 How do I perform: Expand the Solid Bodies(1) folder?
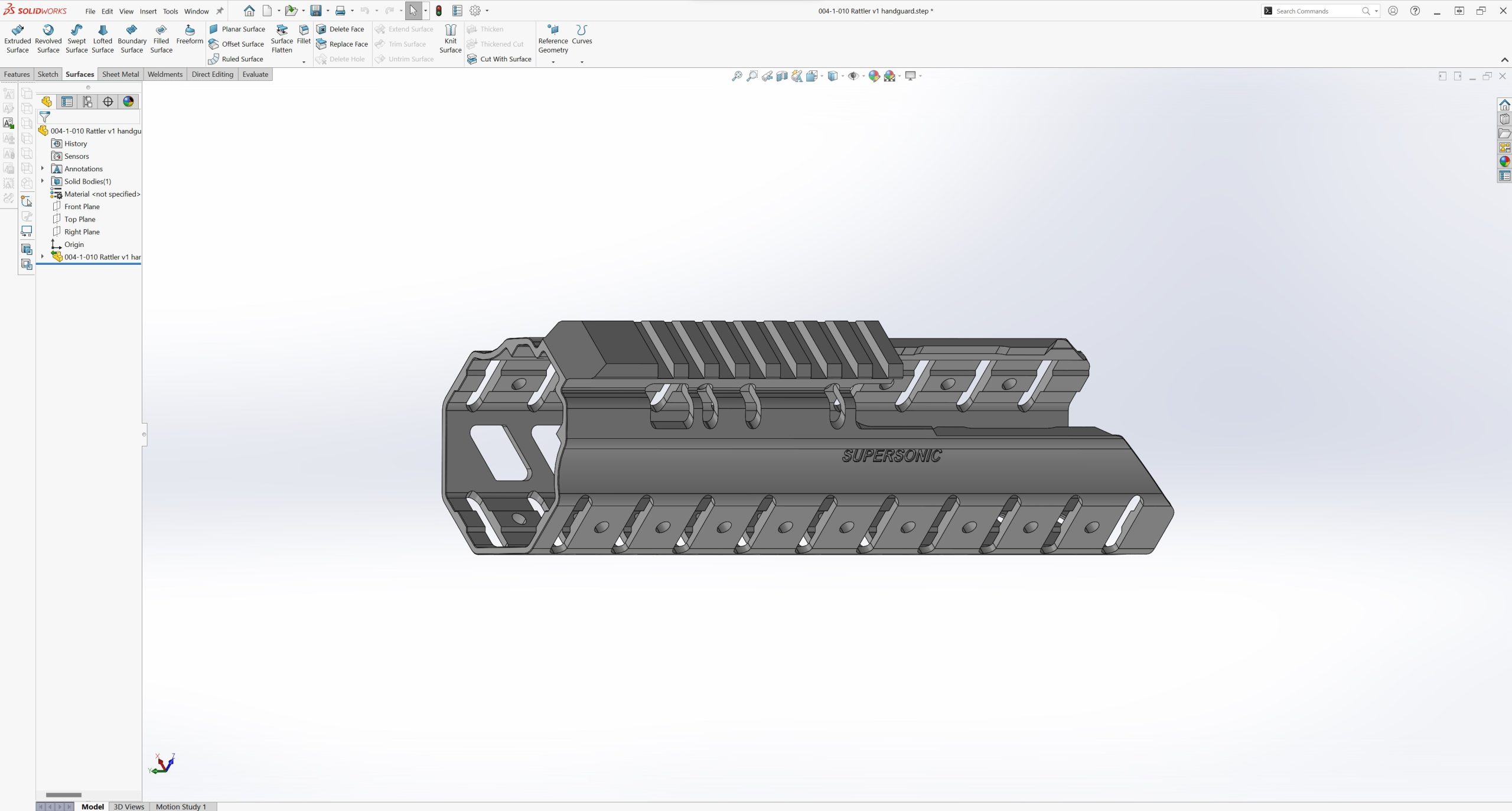(x=43, y=181)
